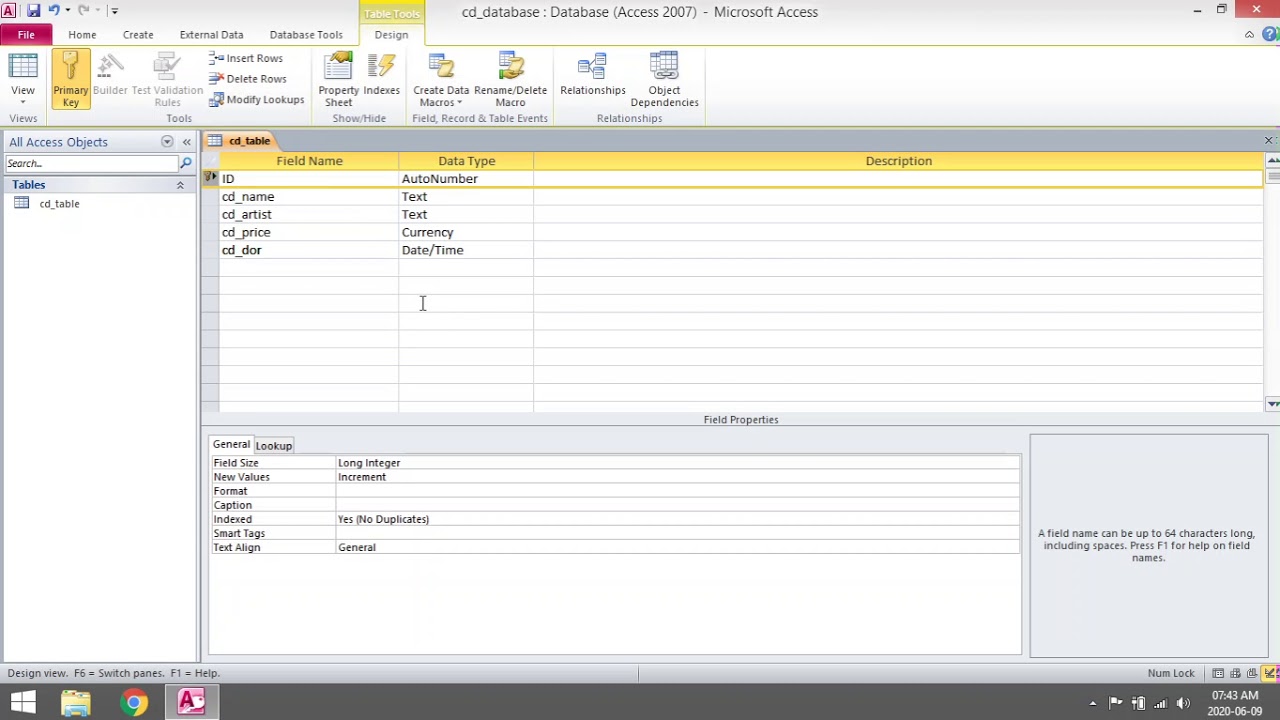1280x720 pixels.
Task: Click the magnifier icon in Search box
Action: 185,163
